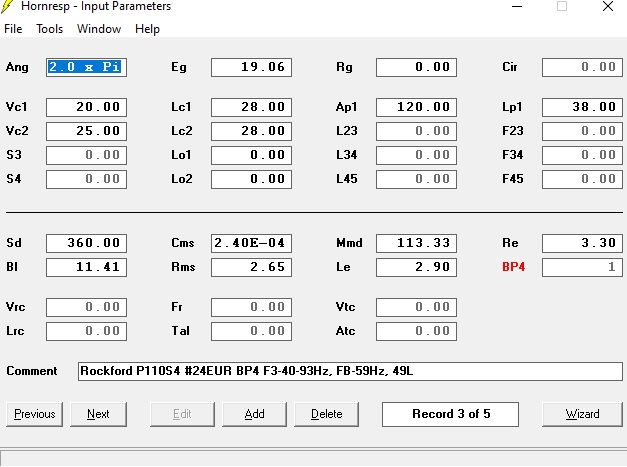The height and width of the screenshot is (467, 627).
Task: Click the F23 input field
Action: coord(582,131)
